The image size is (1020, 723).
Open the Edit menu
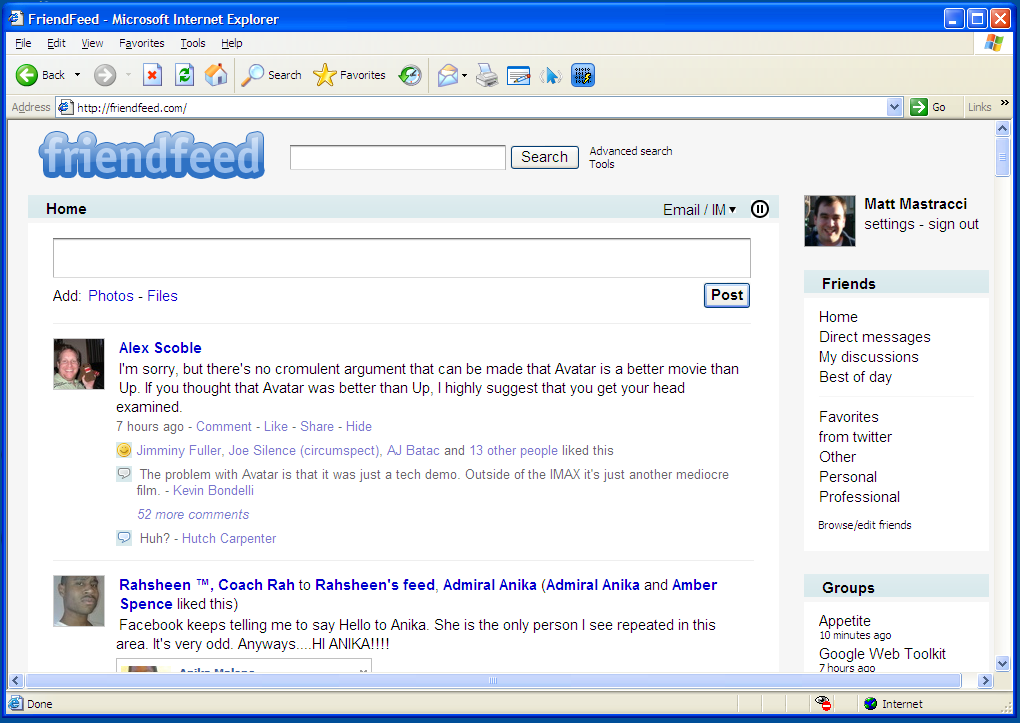56,43
